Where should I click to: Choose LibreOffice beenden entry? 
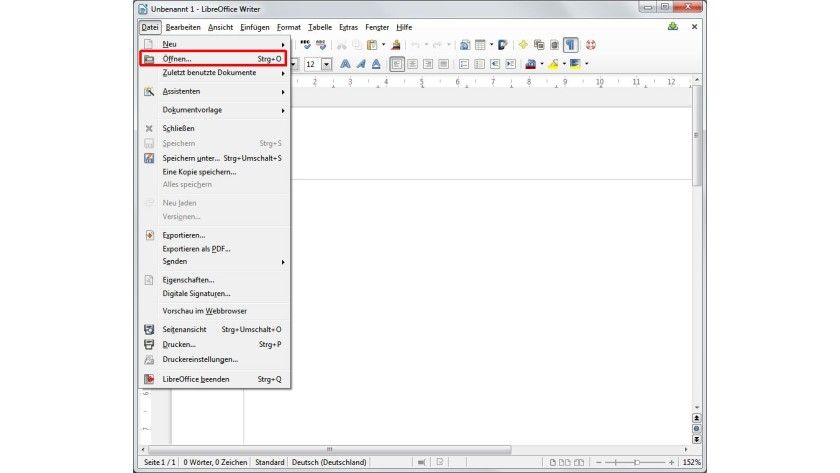[x=214, y=379]
